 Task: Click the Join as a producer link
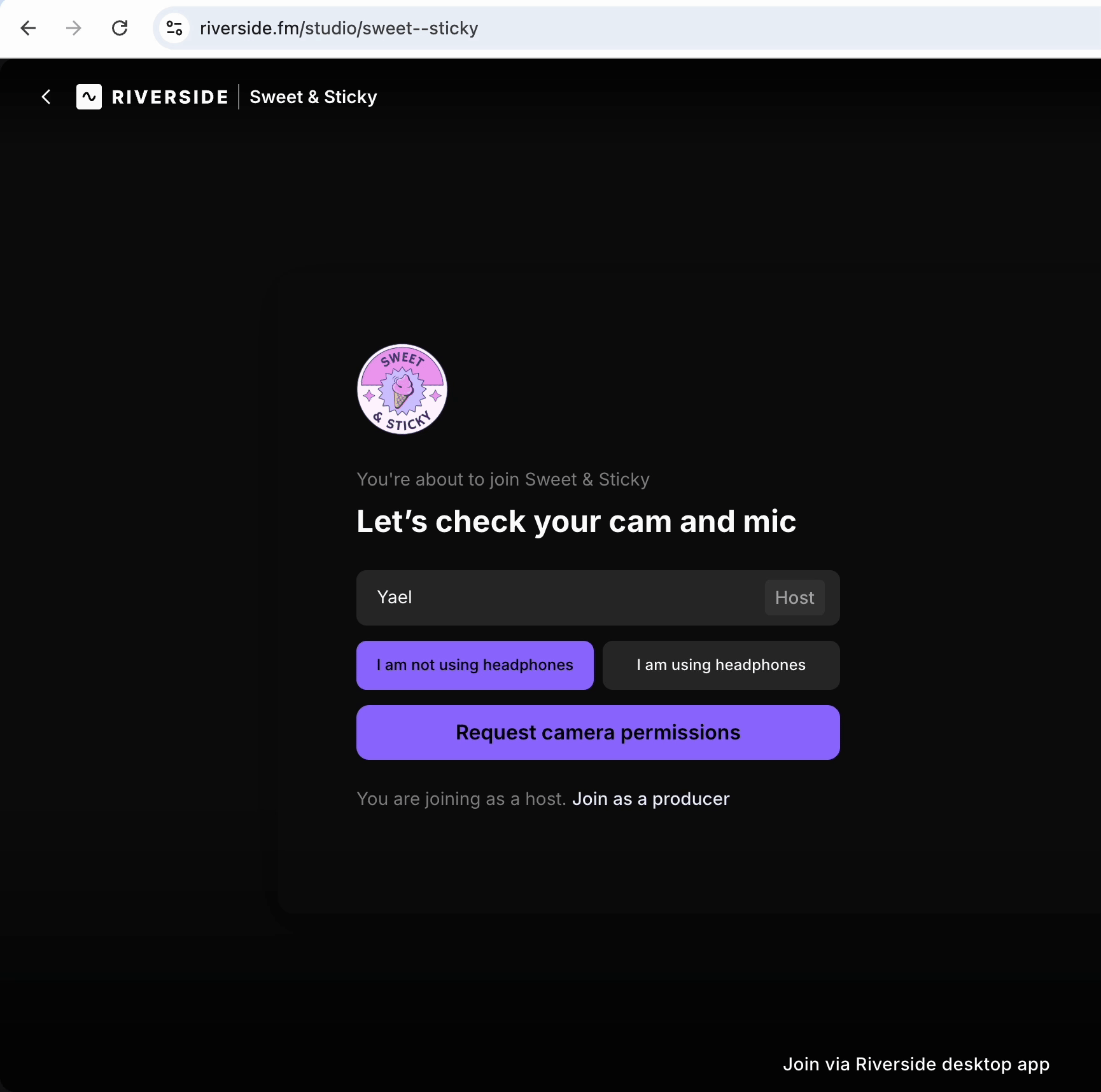(650, 799)
